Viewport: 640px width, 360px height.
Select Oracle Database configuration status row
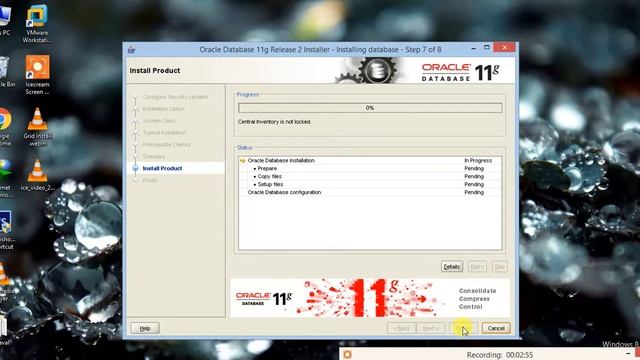[370, 192]
